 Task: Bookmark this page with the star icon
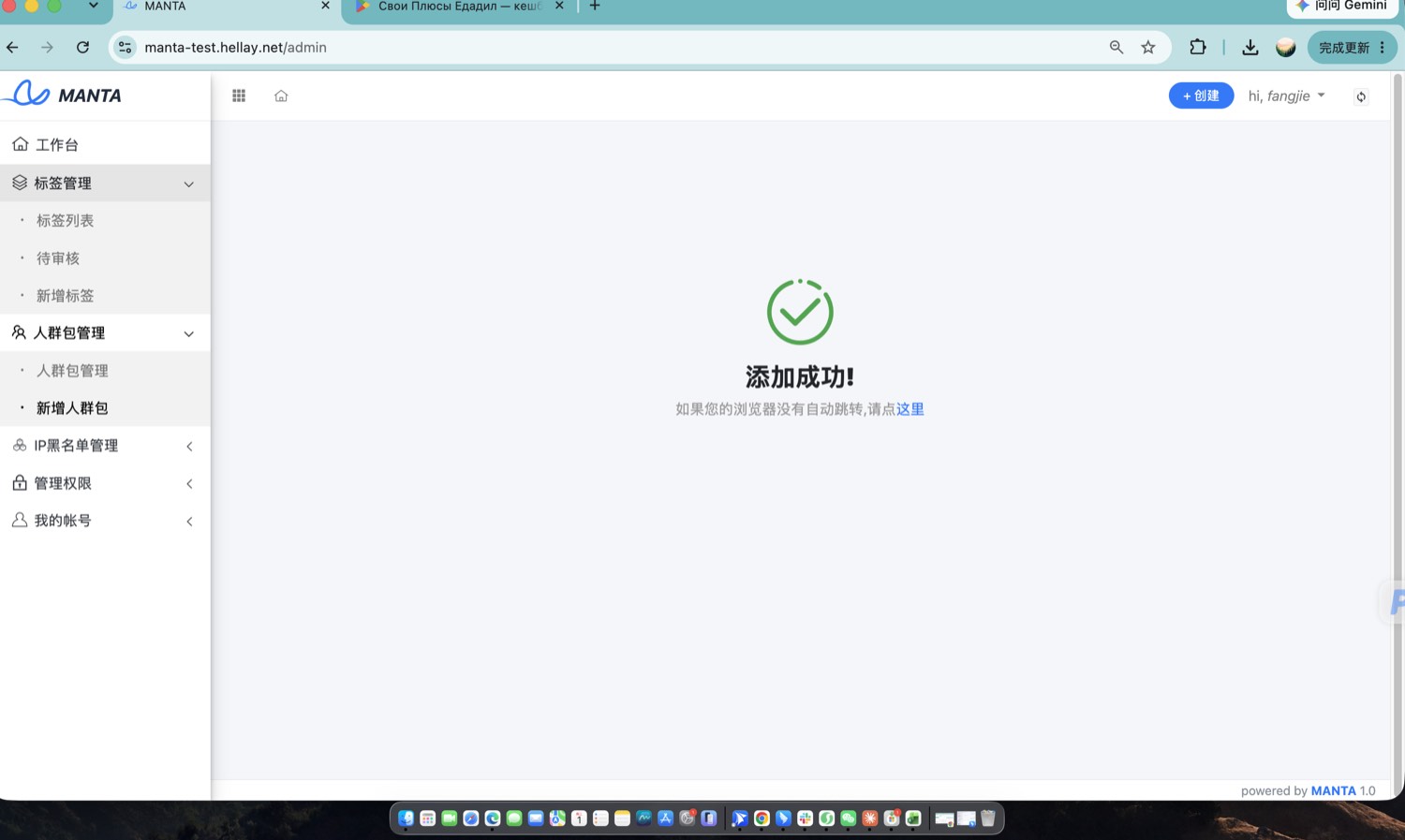(1148, 47)
